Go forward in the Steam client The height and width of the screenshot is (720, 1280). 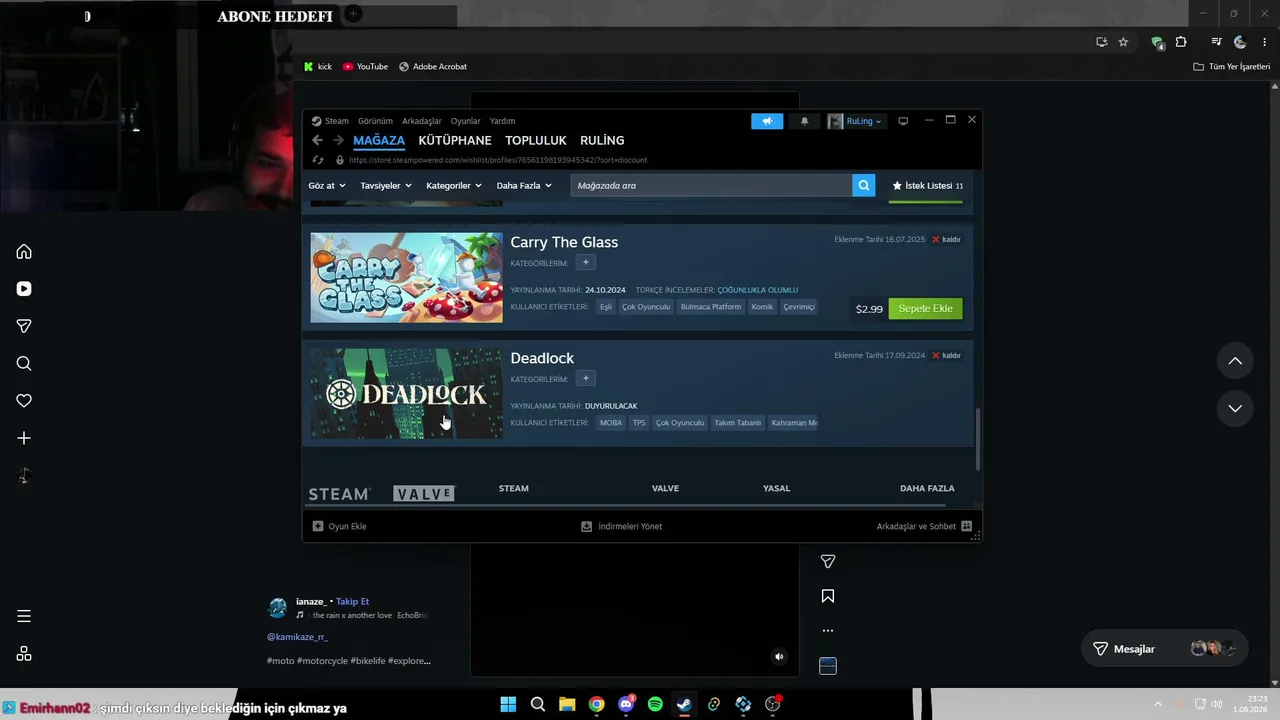coord(338,141)
